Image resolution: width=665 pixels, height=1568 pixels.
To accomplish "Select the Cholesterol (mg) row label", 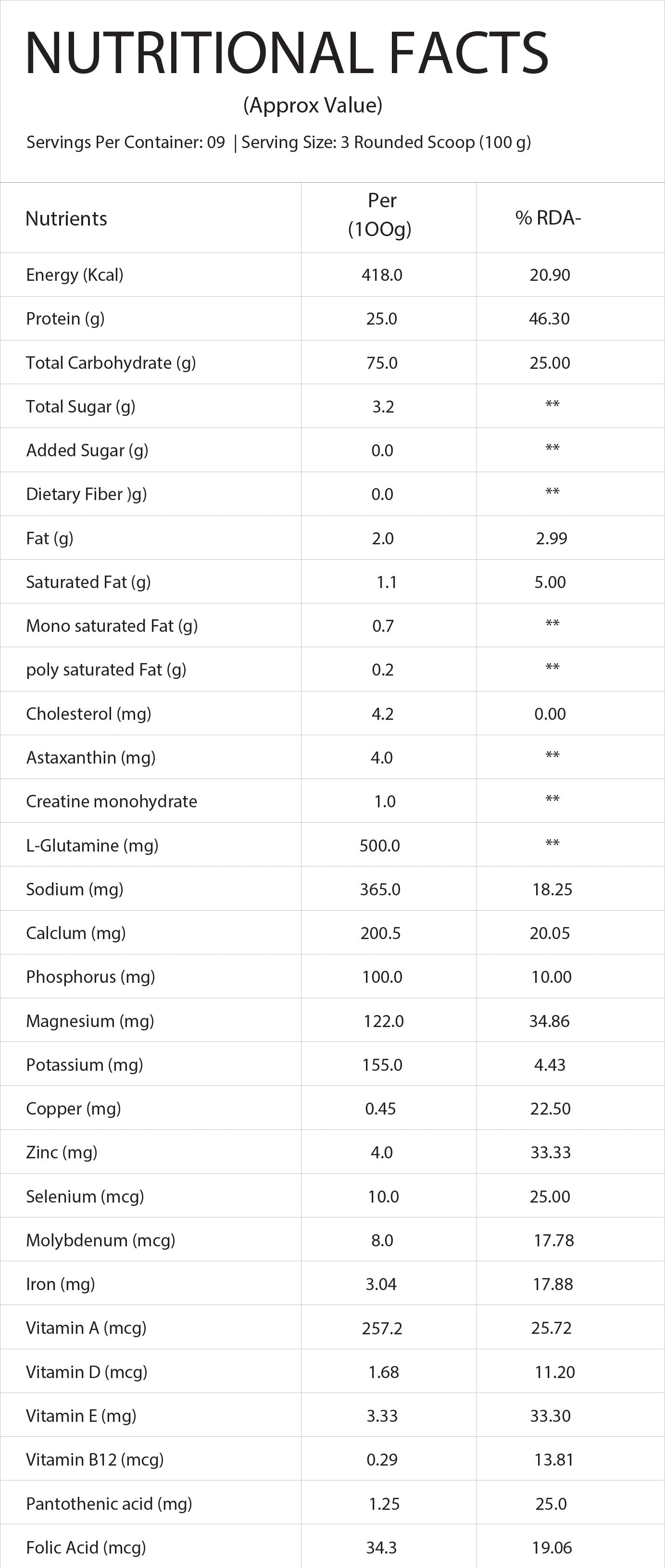I will (89, 714).
